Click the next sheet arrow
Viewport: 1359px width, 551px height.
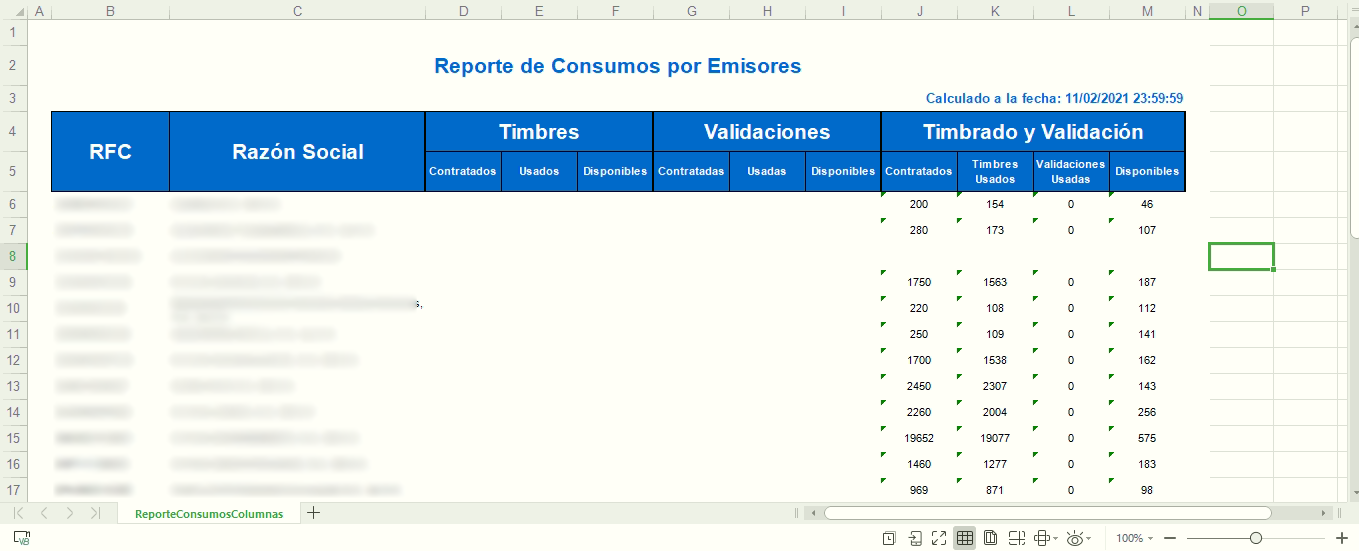click(69, 513)
